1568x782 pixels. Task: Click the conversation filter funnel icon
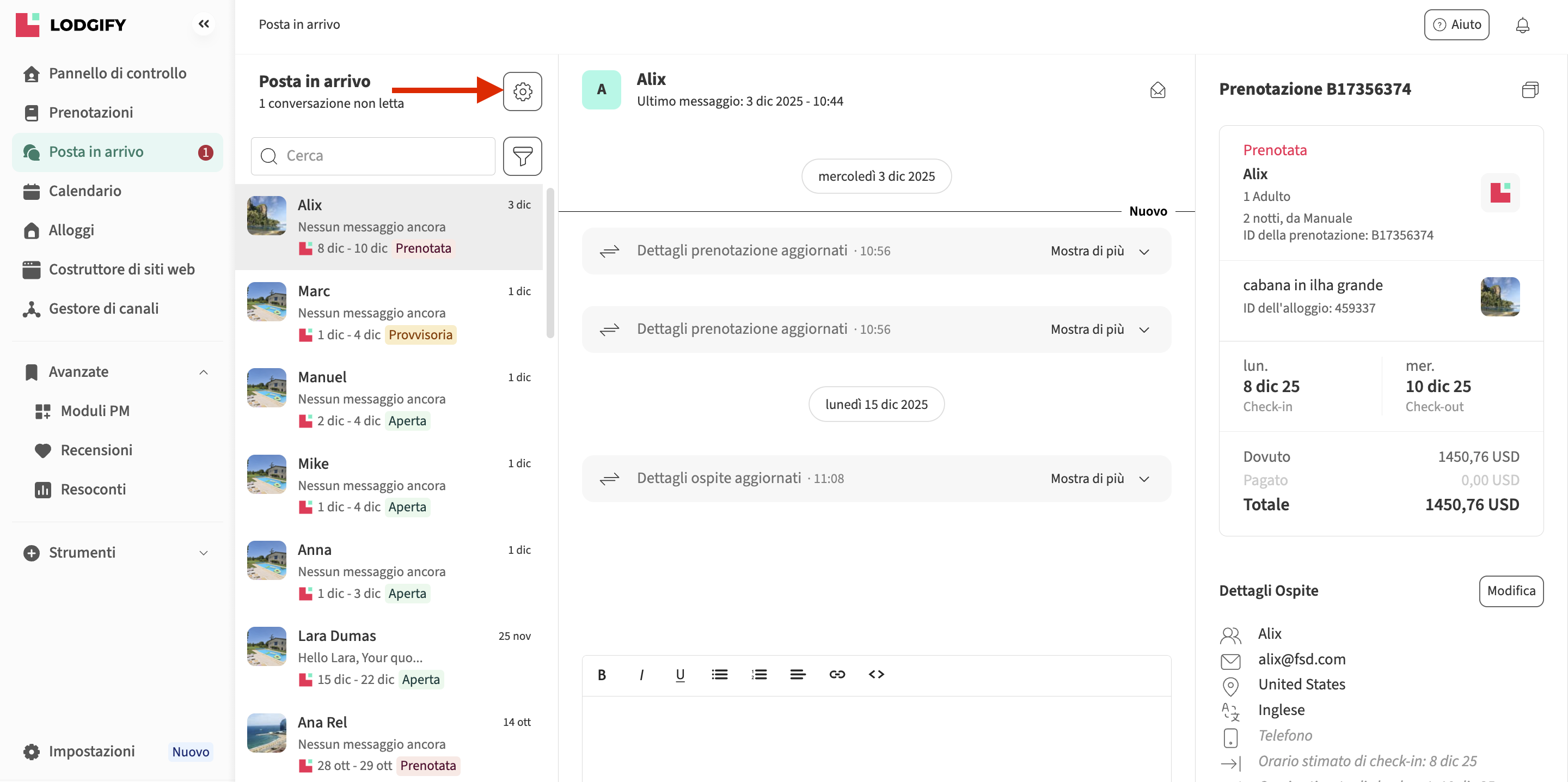[522, 156]
